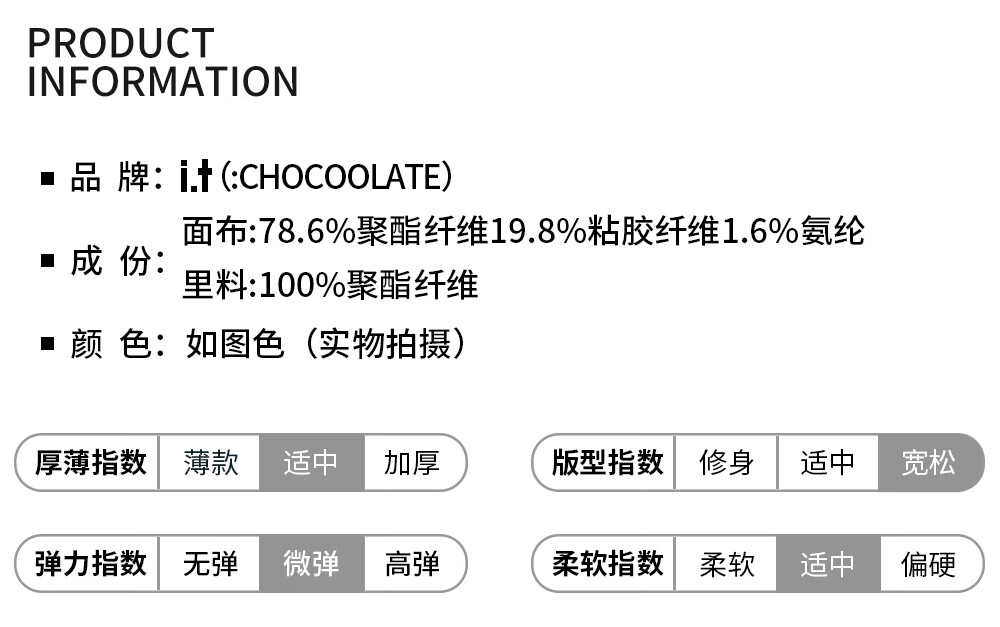Click the 柔软指数 label
The width and height of the screenshot is (1000, 627).
[607, 564]
